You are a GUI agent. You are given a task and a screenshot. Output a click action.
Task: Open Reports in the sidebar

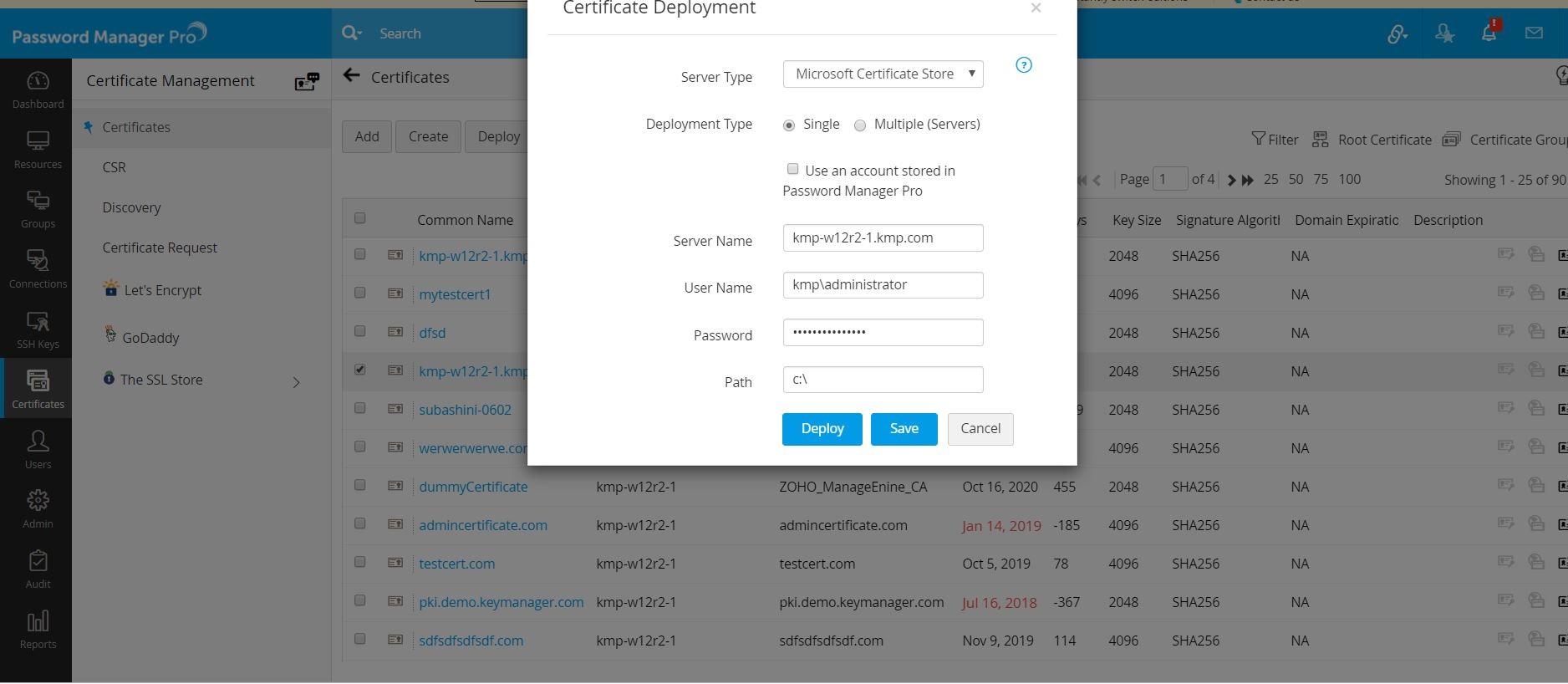click(38, 630)
